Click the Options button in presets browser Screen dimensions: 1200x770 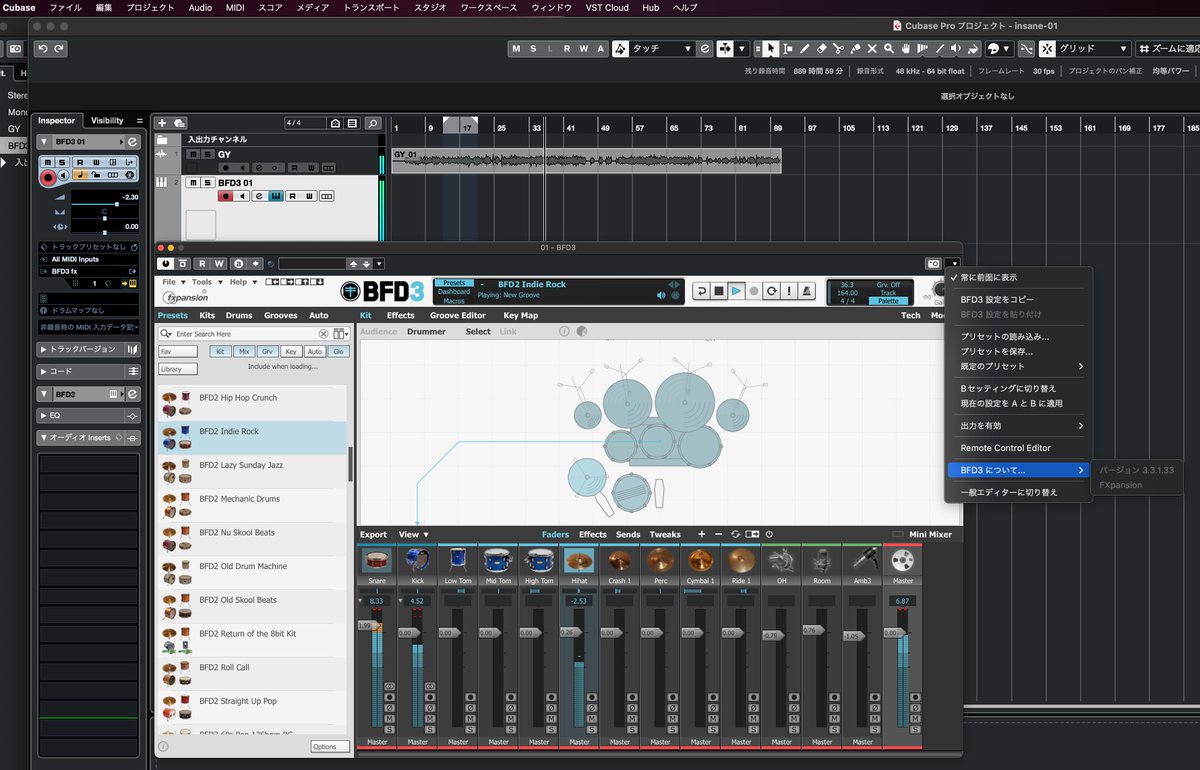(329, 747)
